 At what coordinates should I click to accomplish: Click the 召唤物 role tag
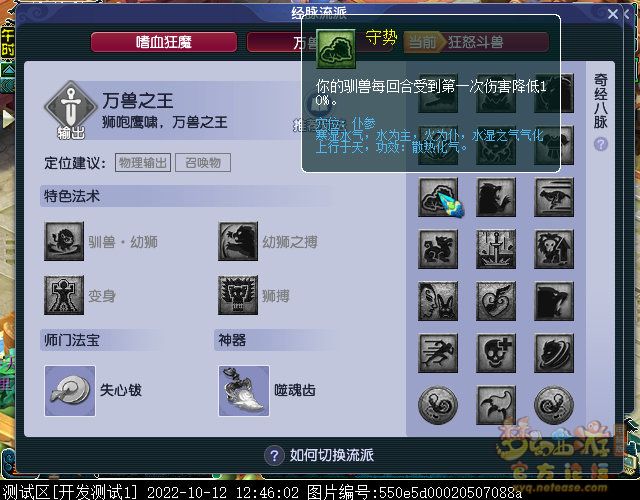[x=203, y=162]
